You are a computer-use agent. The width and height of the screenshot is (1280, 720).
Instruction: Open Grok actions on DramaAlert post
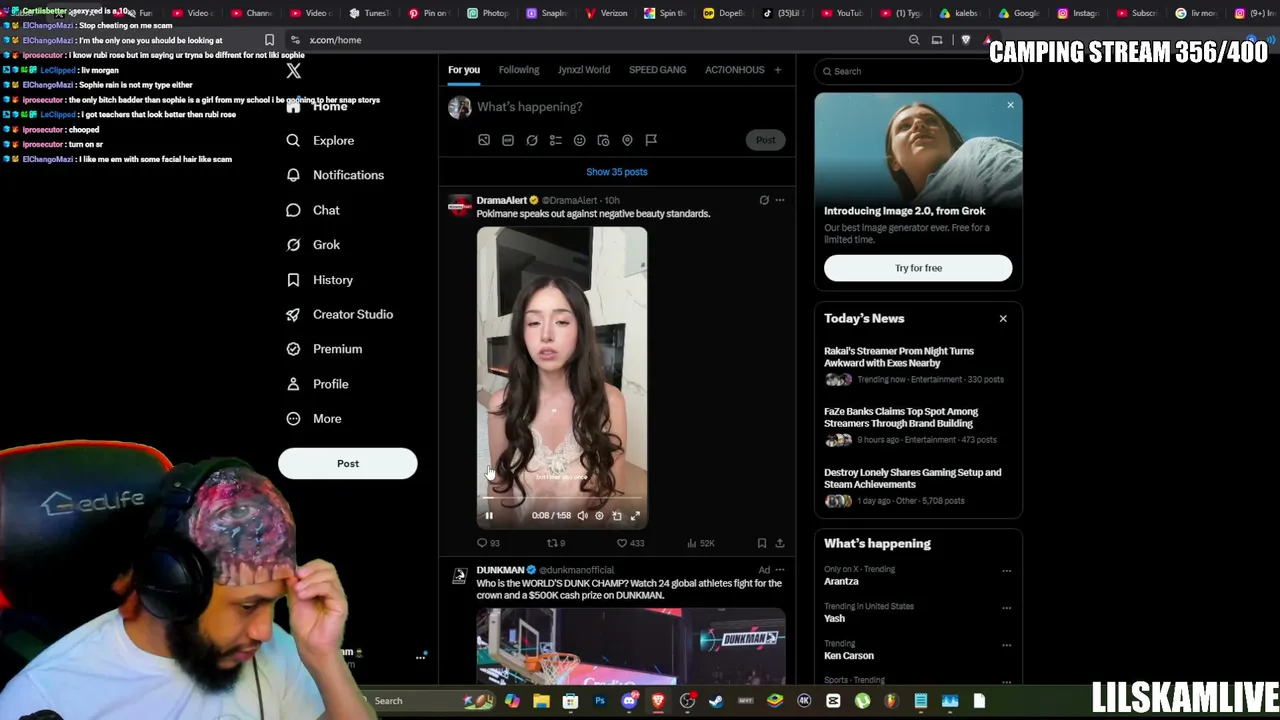click(x=764, y=200)
